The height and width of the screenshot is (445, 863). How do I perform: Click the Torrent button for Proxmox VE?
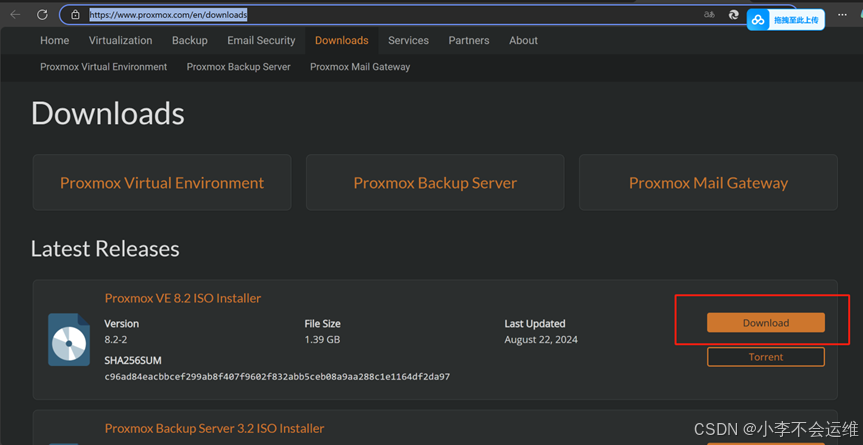click(x=766, y=357)
